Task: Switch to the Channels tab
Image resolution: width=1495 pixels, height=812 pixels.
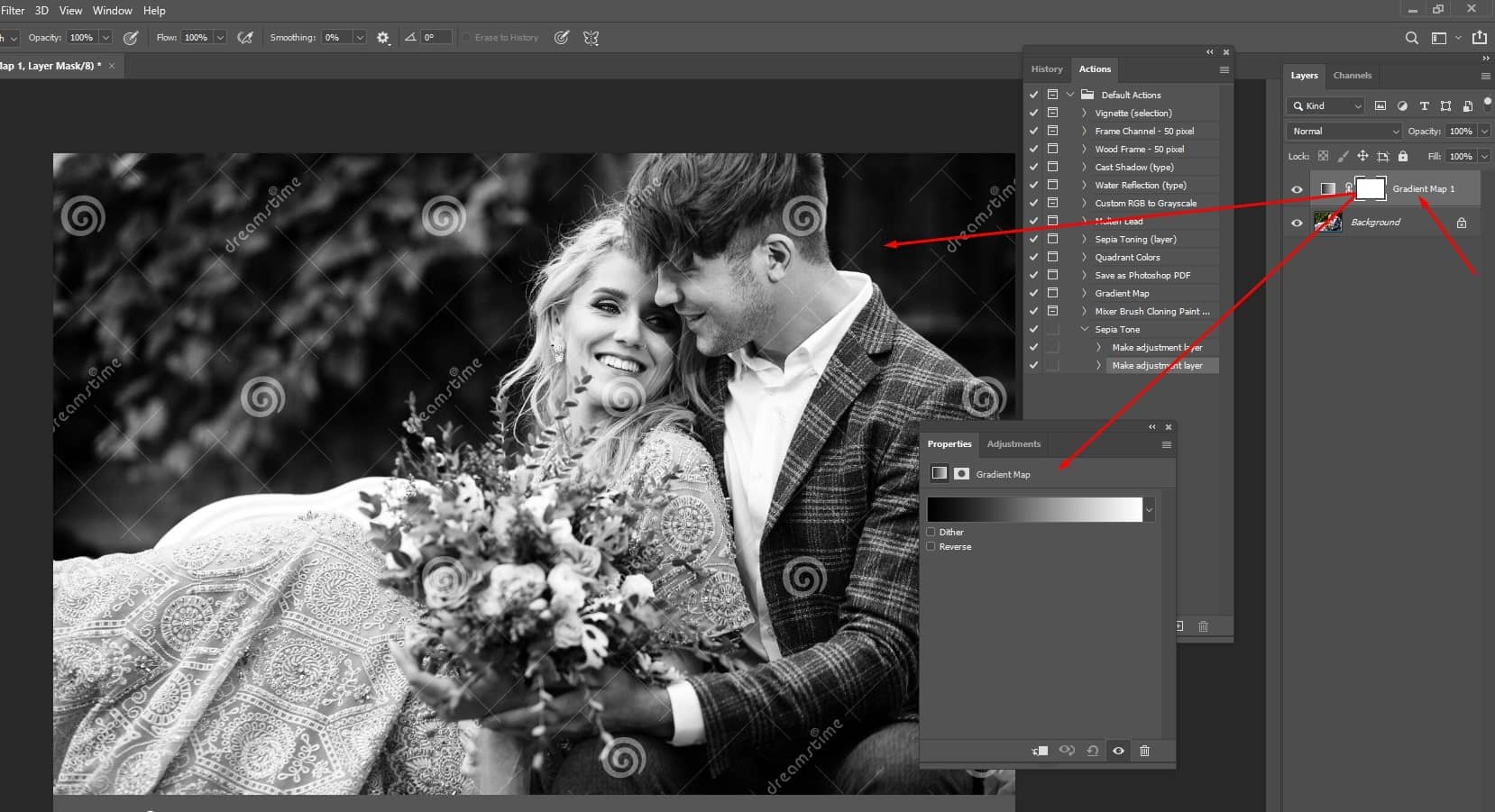Action: [x=1353, y=76]
